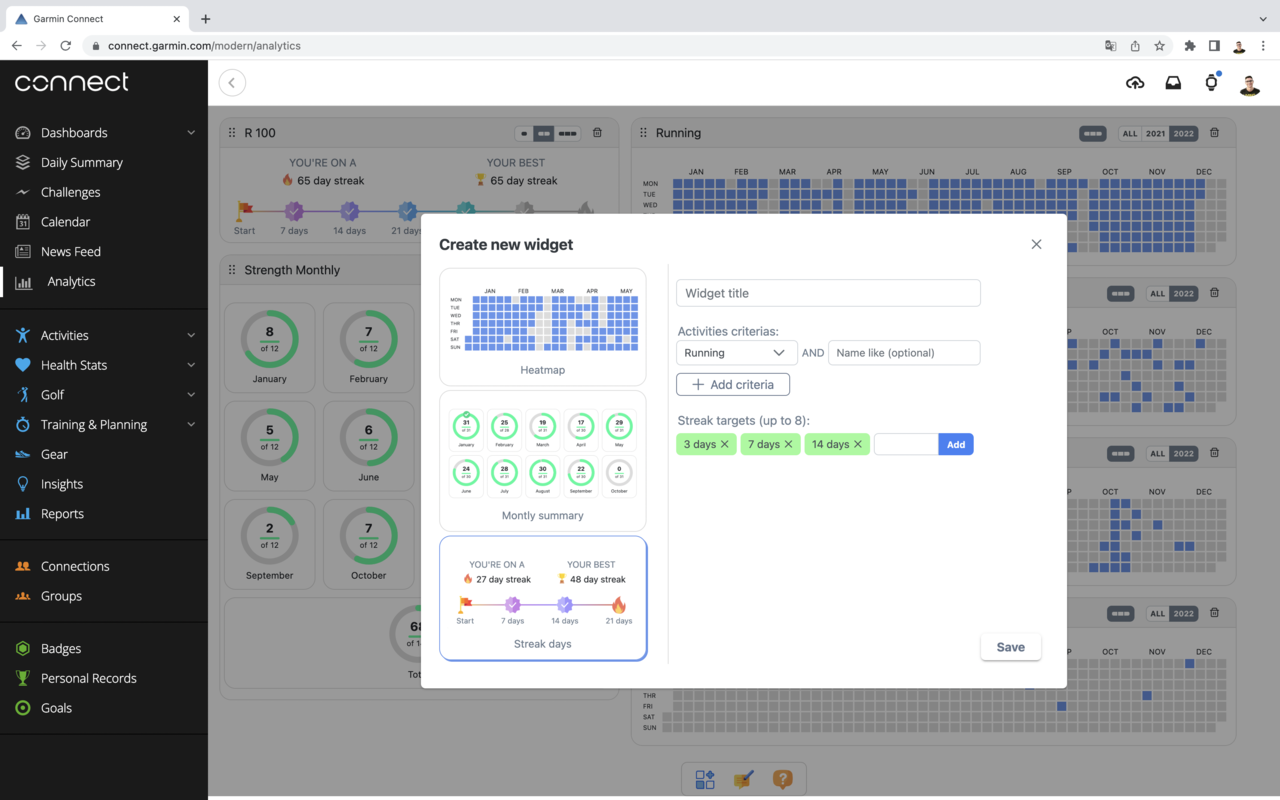Click the translate page icon
The width and height of the screenshot is (1280, 800).
click(1110, 46)
